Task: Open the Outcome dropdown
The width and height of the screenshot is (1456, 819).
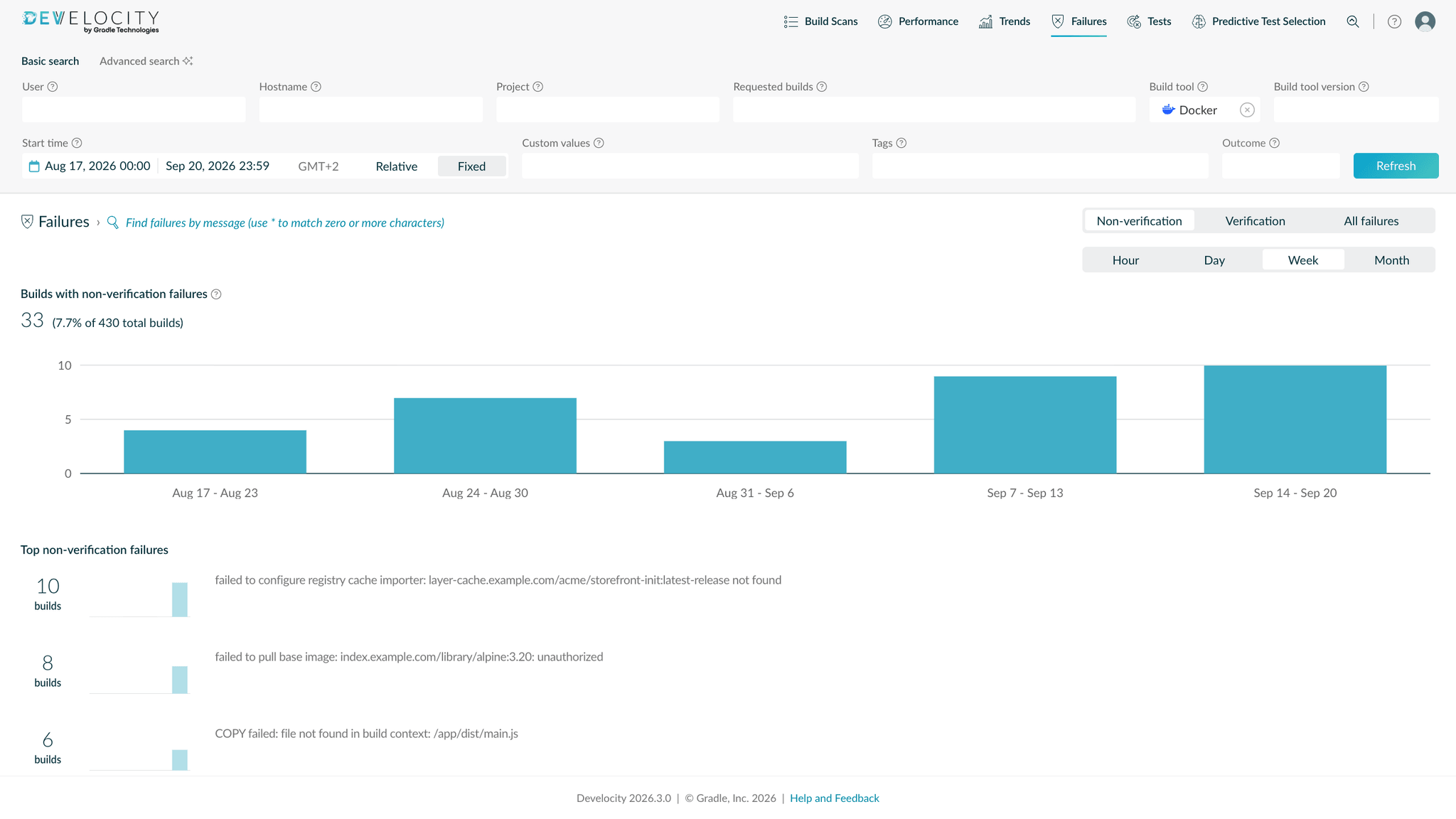Action: click(x=1281, y=166)
